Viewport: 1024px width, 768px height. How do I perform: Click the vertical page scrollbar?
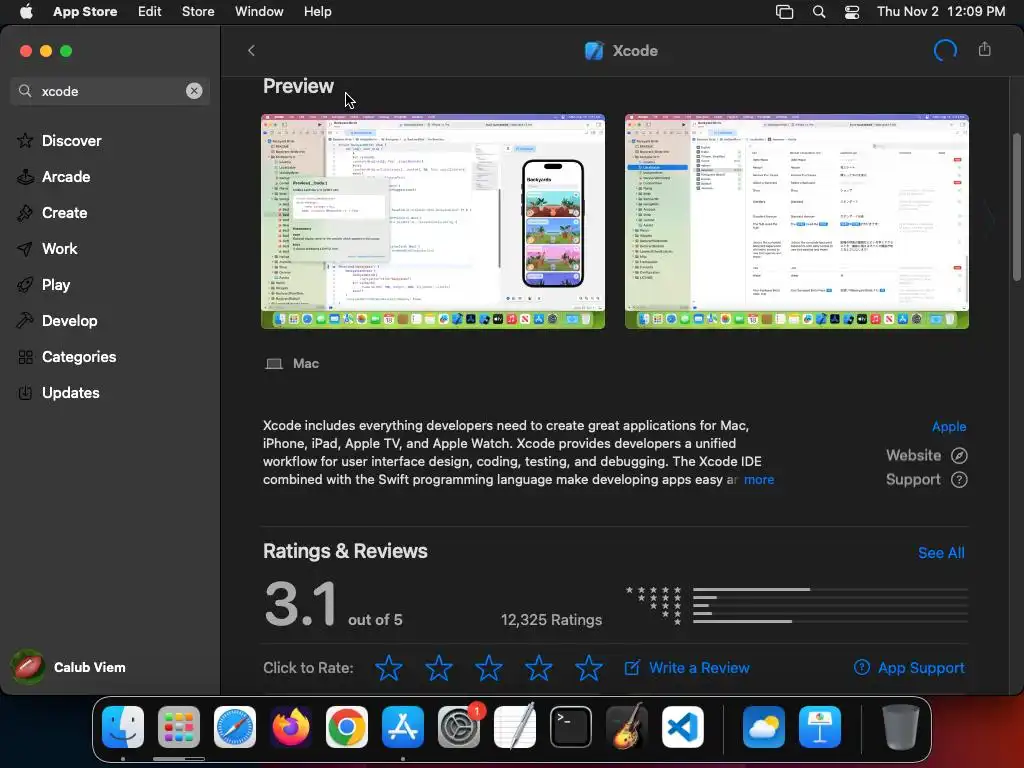(1016, 207)
